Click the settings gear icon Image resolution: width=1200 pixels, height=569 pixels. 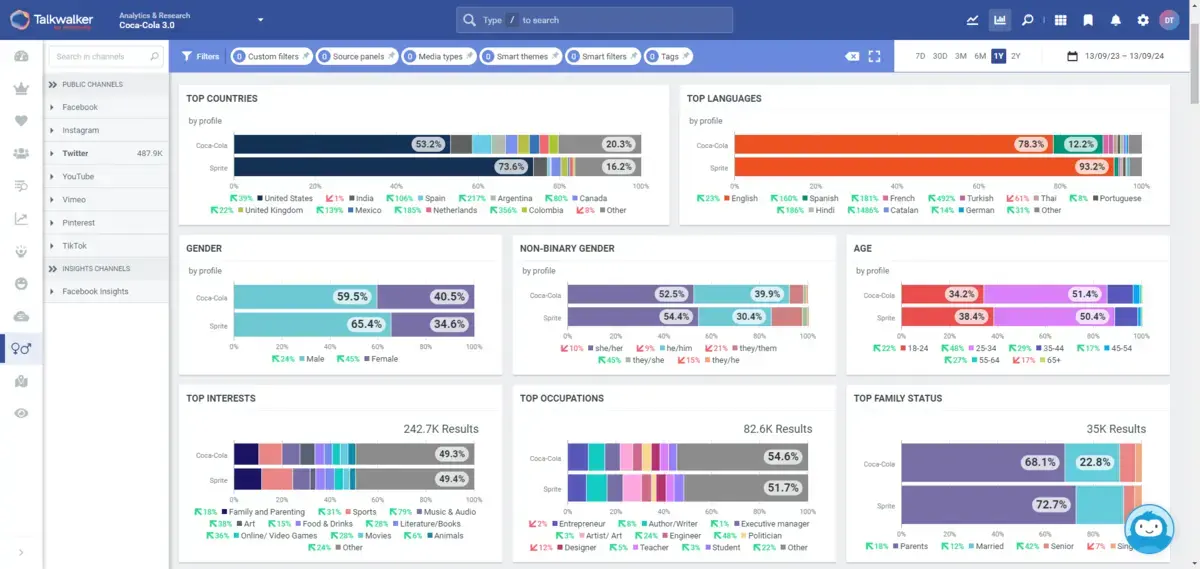1143,20
